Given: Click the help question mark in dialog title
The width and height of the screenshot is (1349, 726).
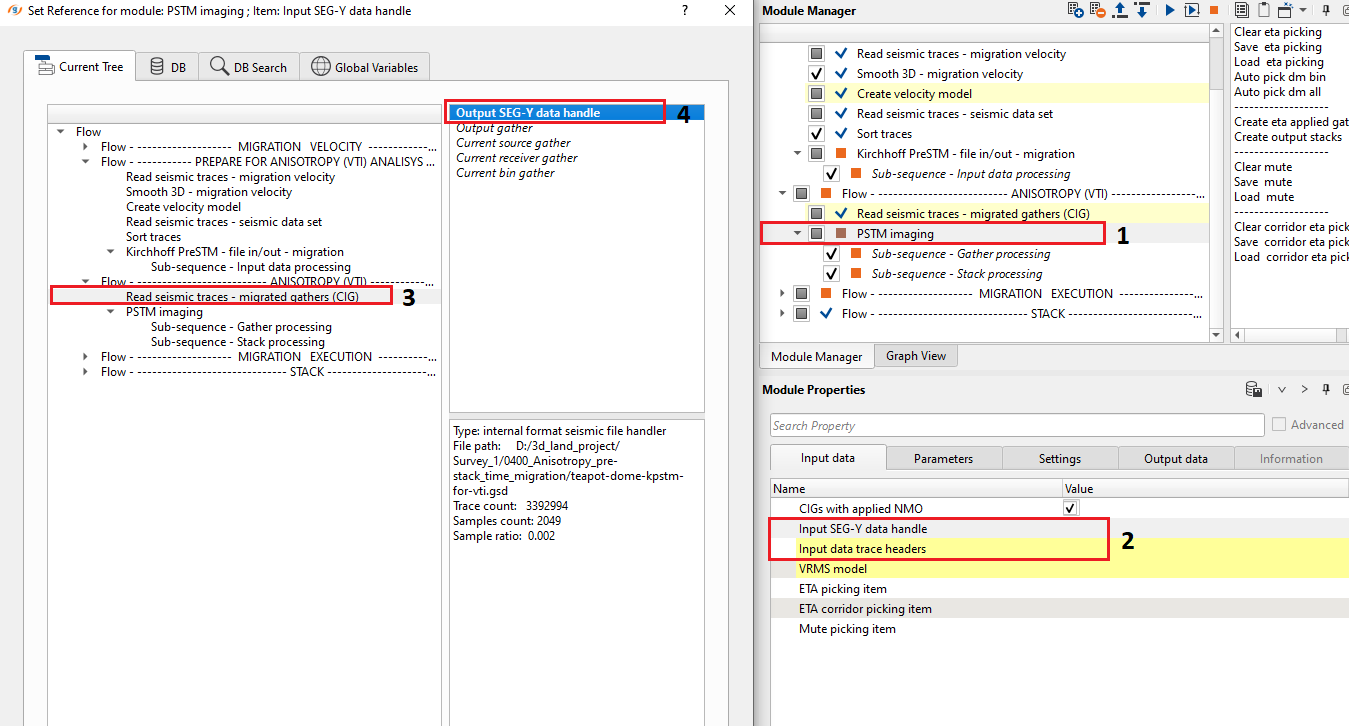Looking at the screenshot, I should (x=685, y=10).
